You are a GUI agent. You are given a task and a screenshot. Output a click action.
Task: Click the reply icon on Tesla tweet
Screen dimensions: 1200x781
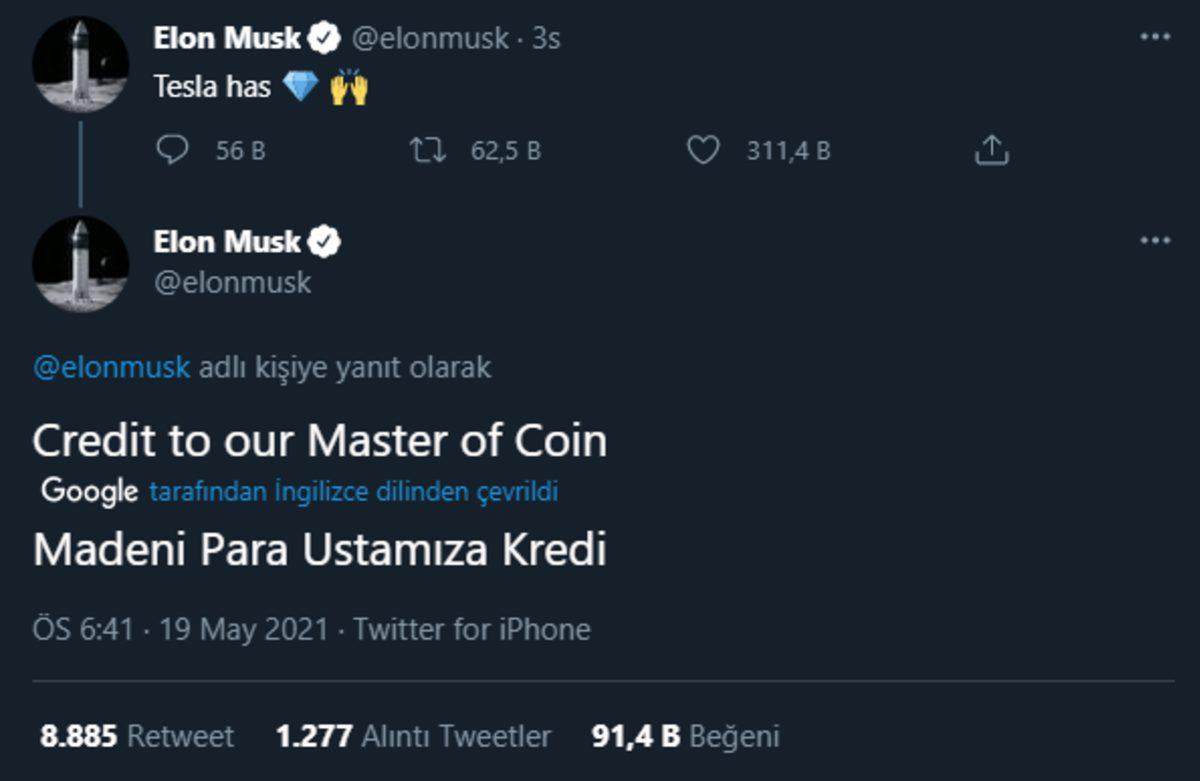click(175, 150)
